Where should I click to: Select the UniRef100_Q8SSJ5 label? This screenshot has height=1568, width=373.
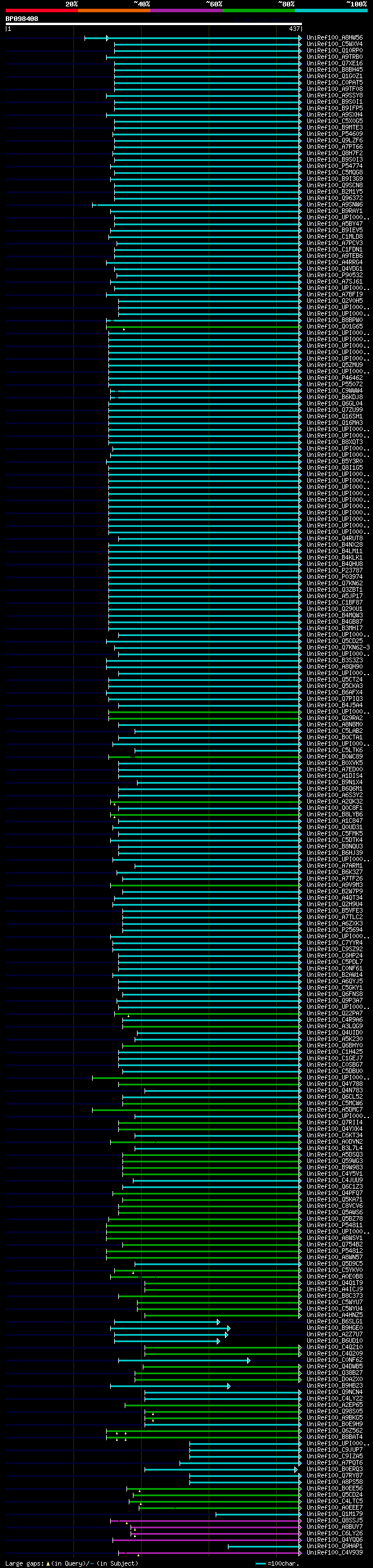click(335, 1521)
